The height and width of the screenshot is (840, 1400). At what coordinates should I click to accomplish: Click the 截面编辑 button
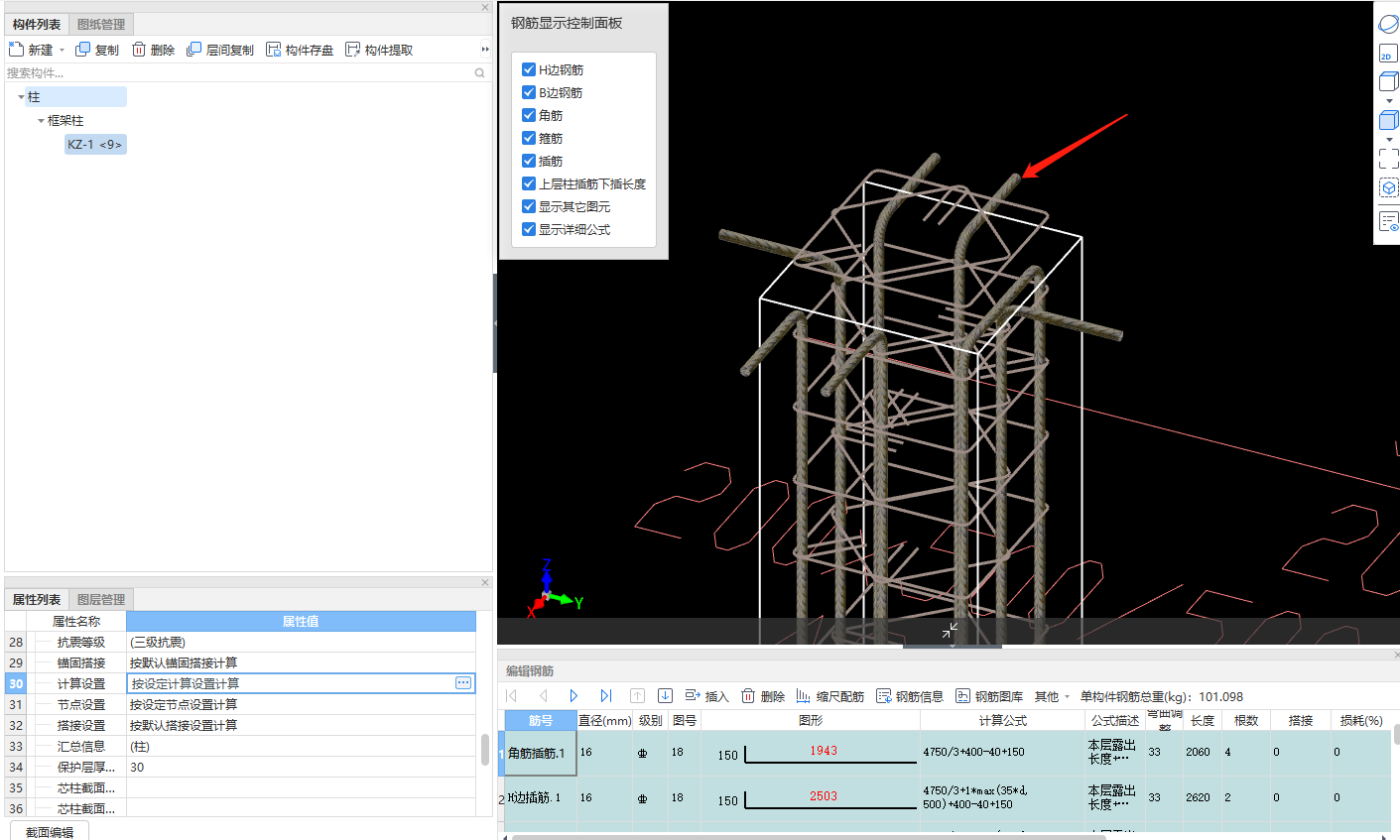click(50, 832)
